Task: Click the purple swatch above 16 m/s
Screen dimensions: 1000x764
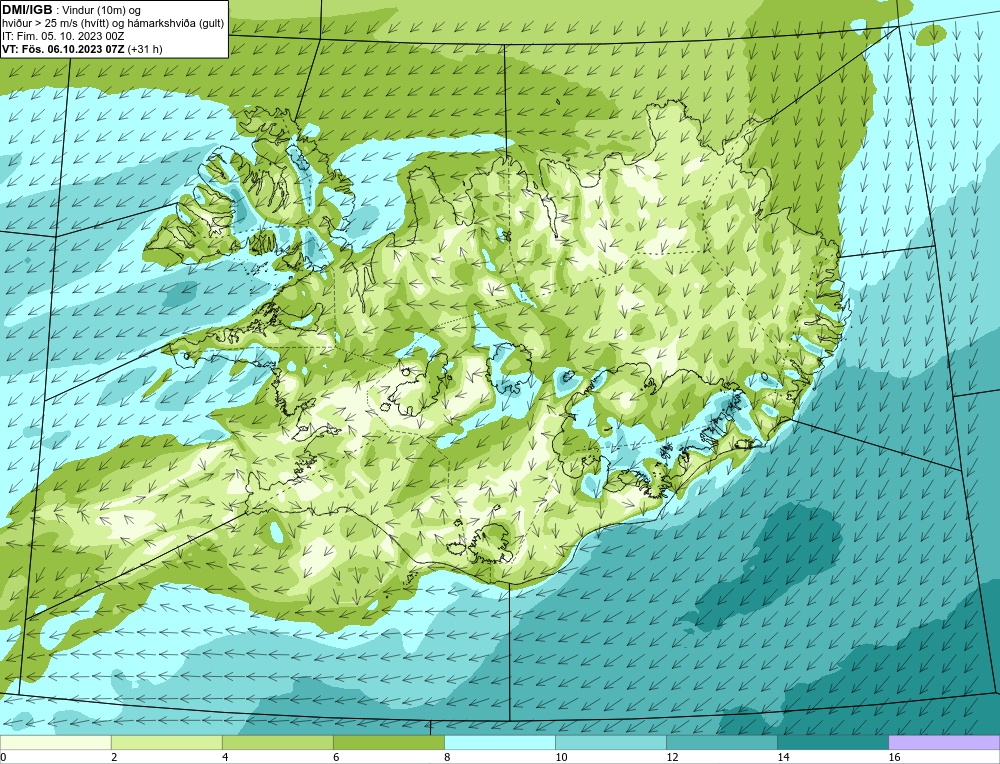Action: coord(944,742)
